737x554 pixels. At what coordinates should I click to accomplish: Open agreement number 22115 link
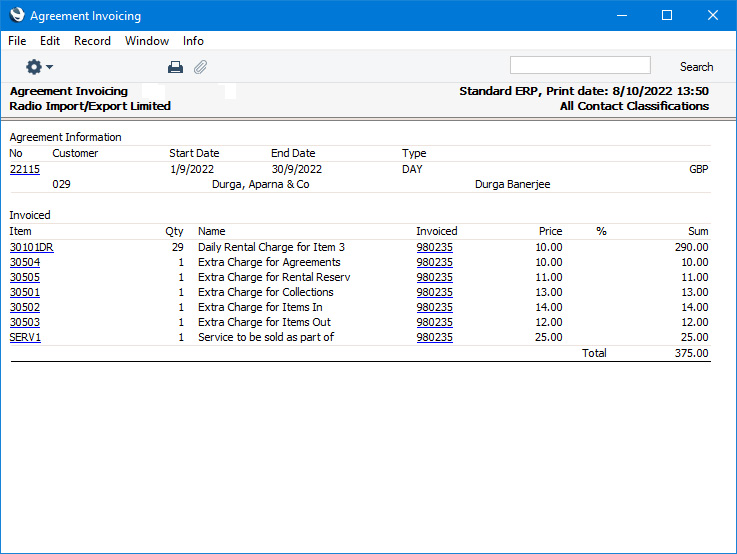[x=25, y=169]
